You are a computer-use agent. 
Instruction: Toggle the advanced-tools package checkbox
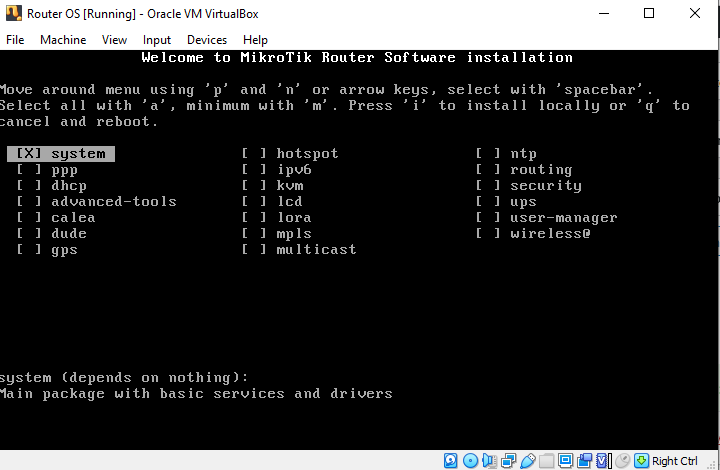point(29,201)
